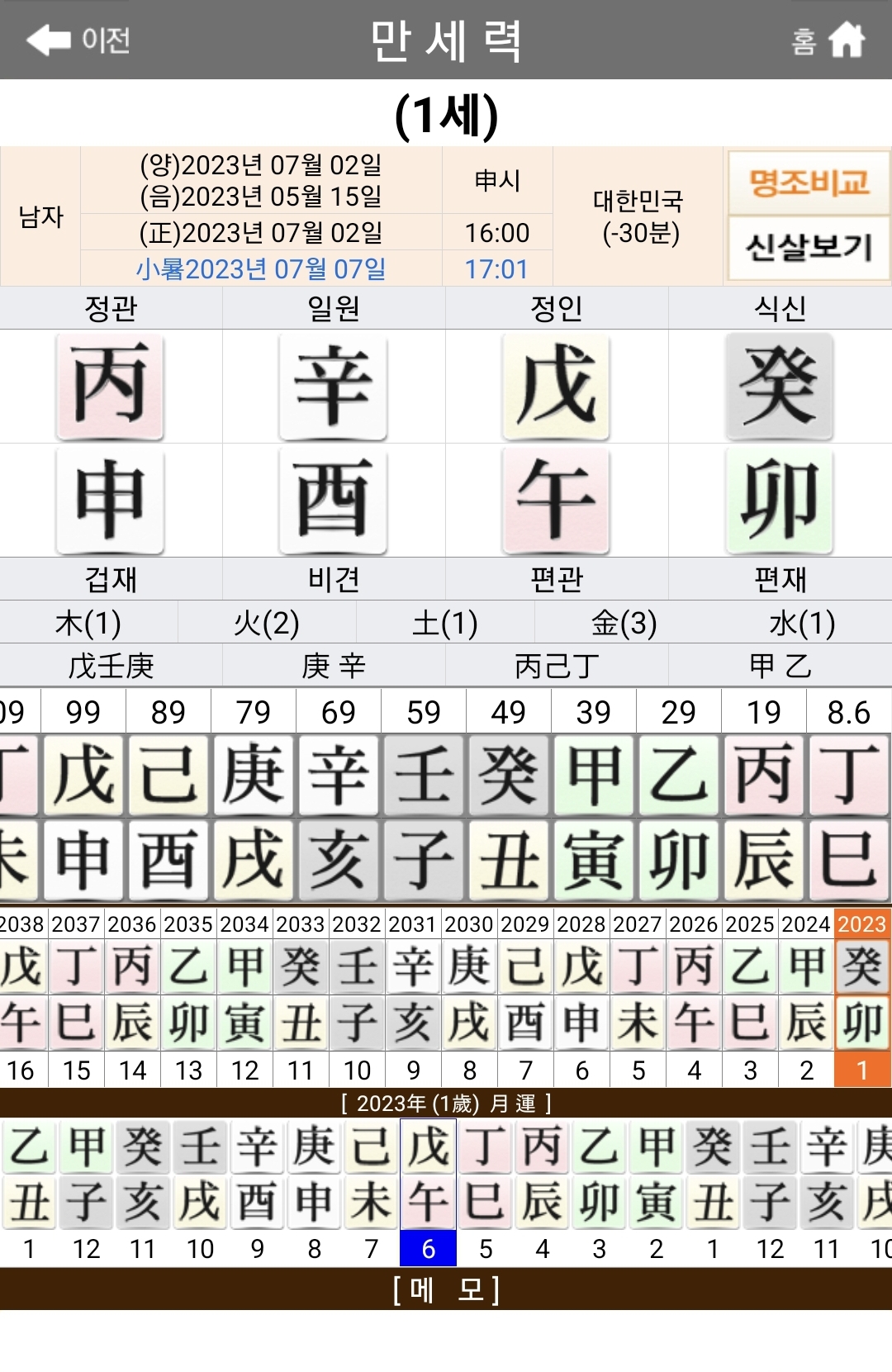Choose the 戊 monthly stem above month 6

pyautogui.click(x=428, y=1146)
